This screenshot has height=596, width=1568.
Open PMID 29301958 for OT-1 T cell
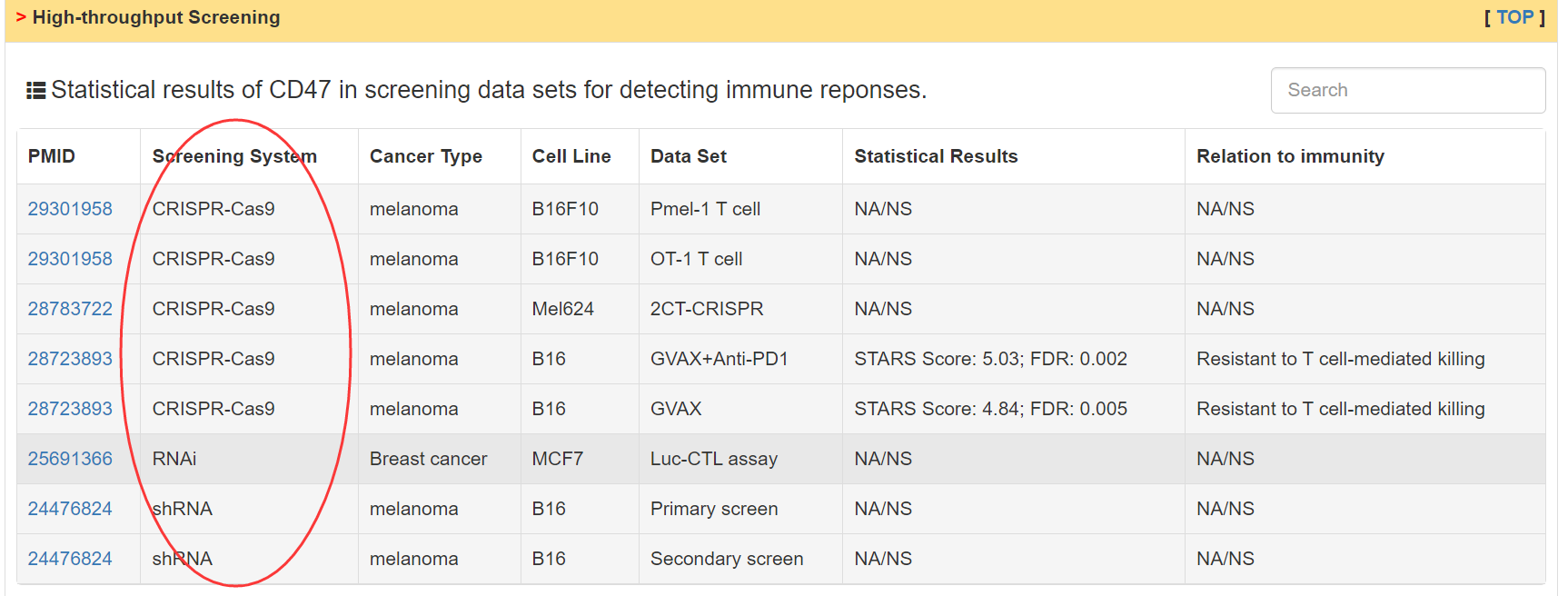(70, 259)
